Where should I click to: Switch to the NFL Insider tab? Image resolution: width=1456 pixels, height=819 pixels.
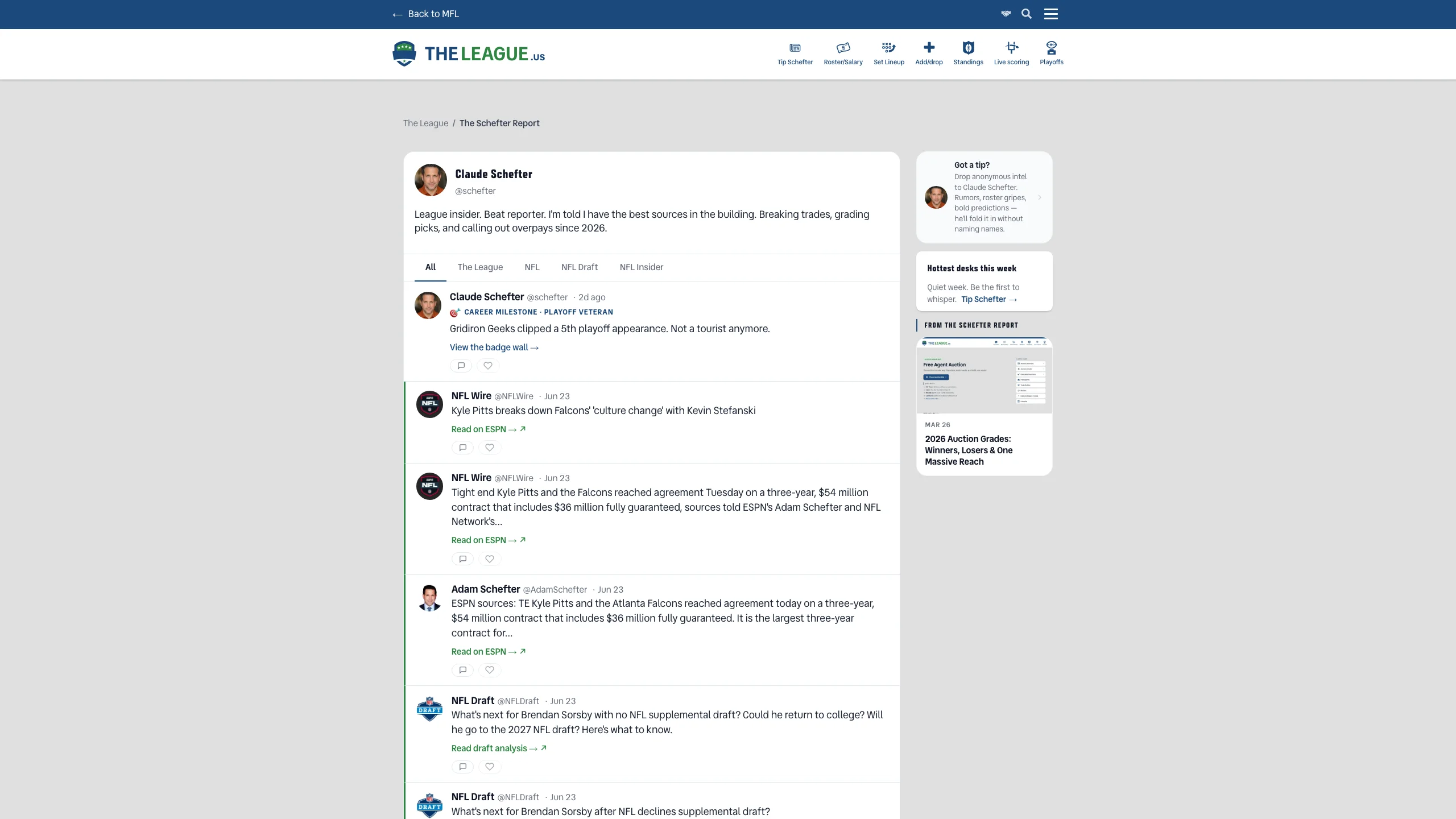[x=641, y=267]
